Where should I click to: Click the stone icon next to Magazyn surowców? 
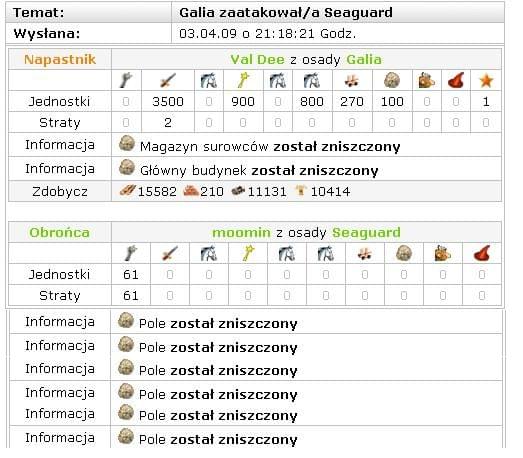pos(126,143)
